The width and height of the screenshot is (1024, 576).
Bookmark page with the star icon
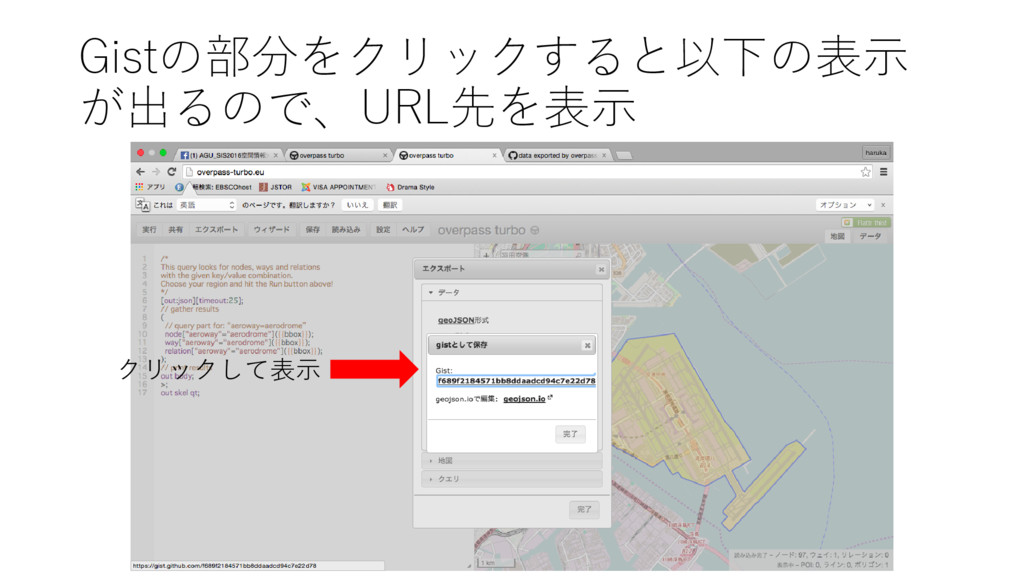click(x=865, y=172)
